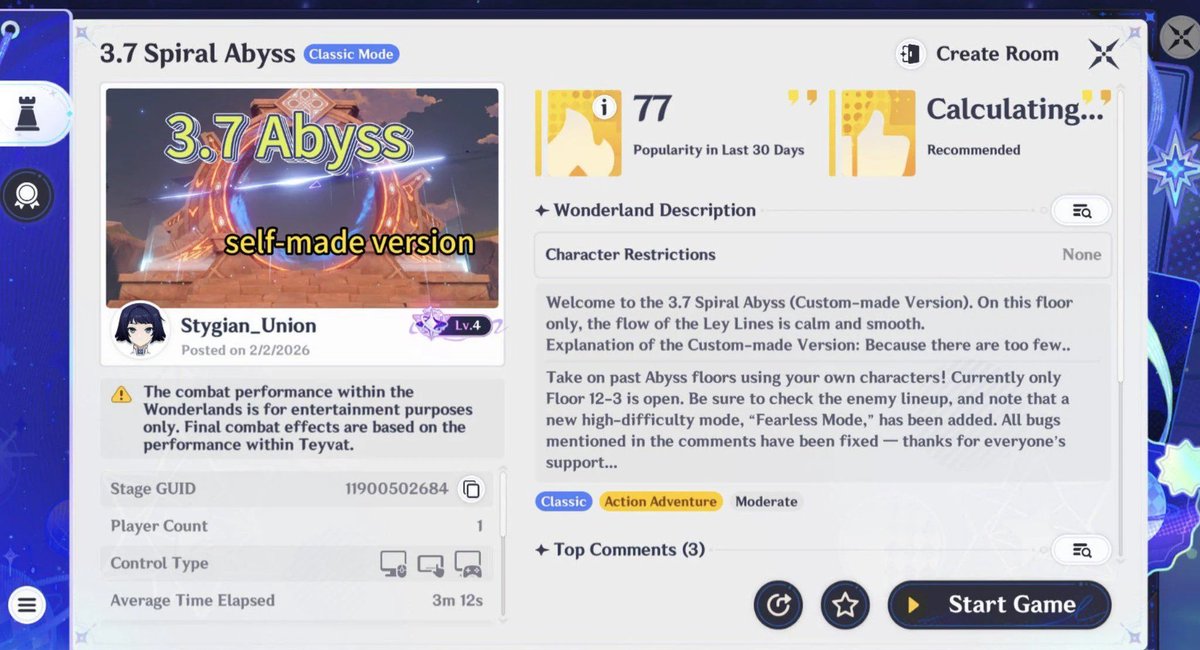Click the Classic Mode badge
Viewport: 1200px width, 650px height.
coord(352,54)
